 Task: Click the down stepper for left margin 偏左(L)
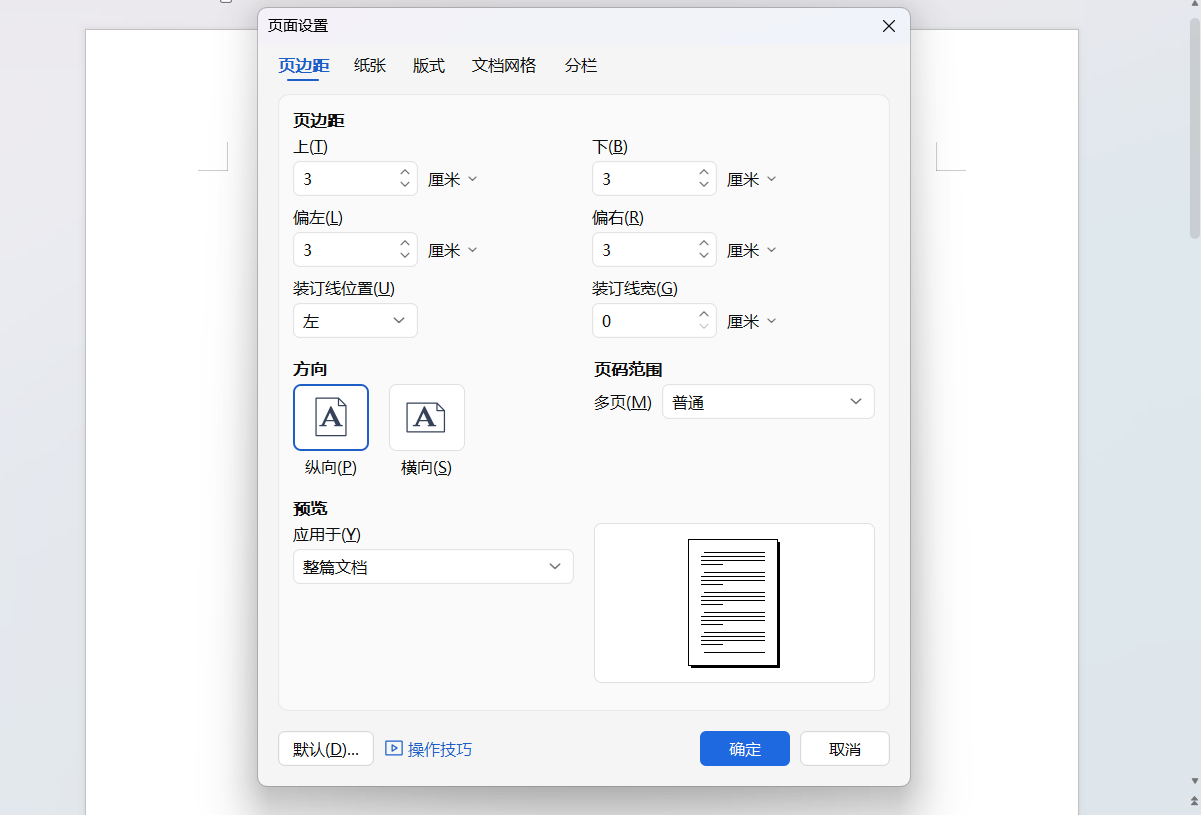point(404,256)
